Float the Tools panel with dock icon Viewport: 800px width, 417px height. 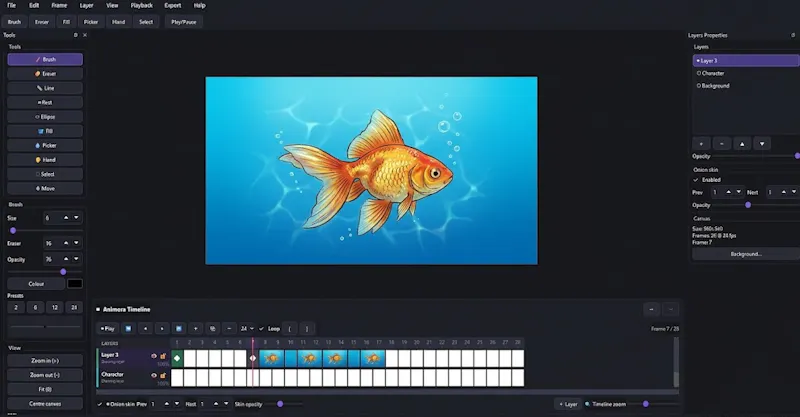(x=76, y=35)
